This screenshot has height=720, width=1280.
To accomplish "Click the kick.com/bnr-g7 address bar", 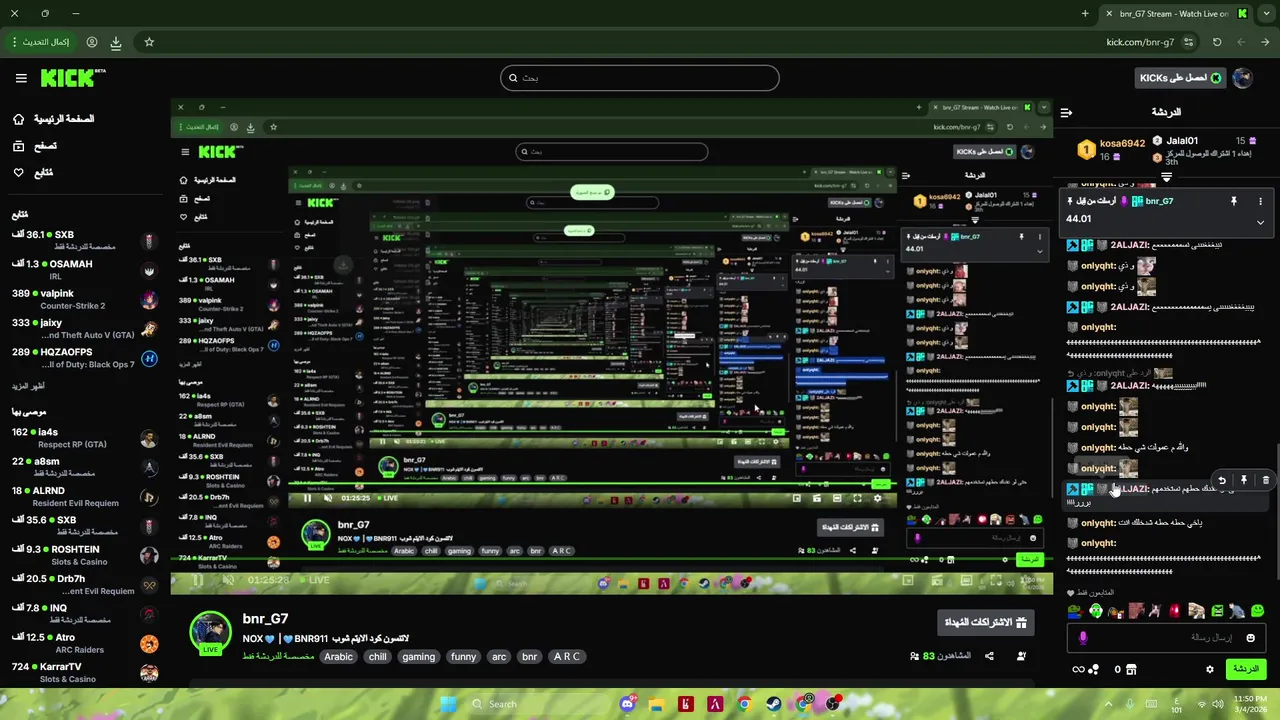I will (x=1140, y=42).
